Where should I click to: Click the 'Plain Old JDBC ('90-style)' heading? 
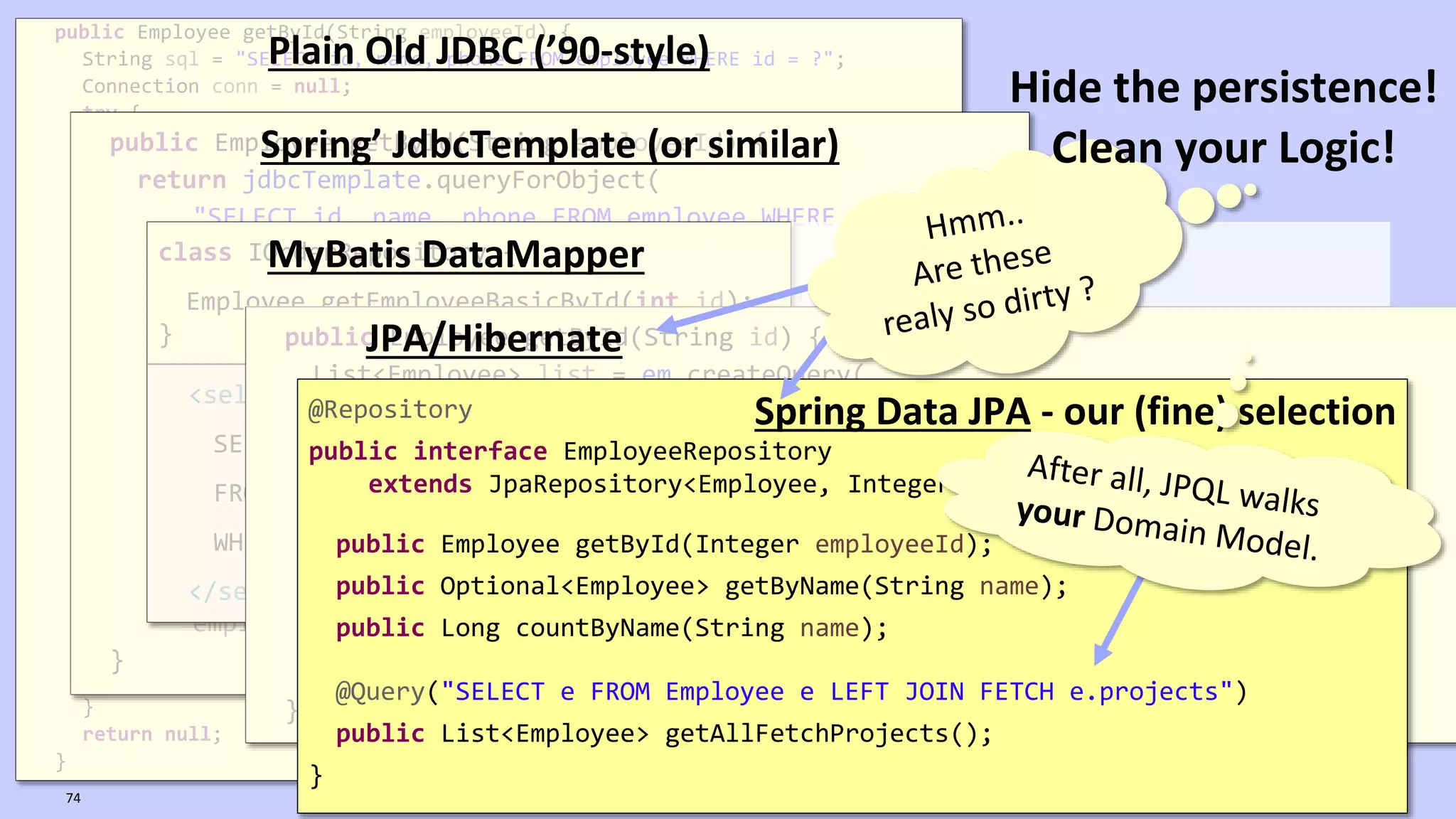click(488, 51)
